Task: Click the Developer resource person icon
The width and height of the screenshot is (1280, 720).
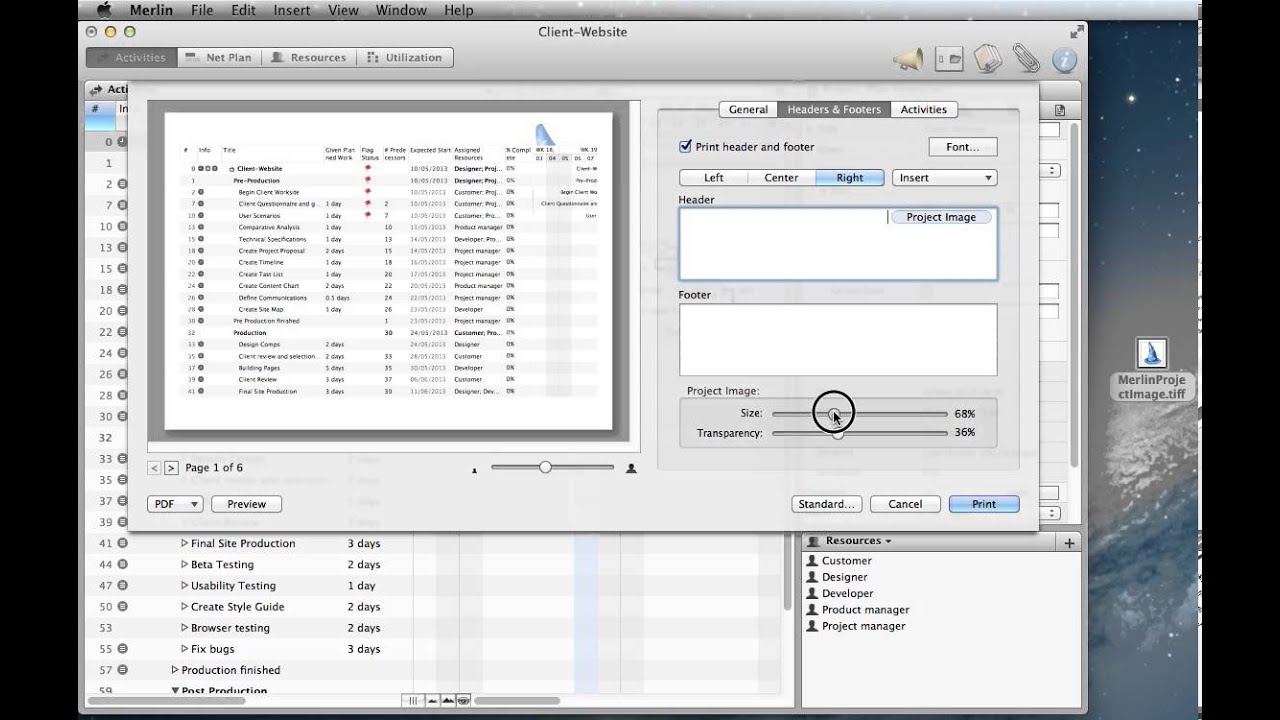Action: click(x=812, y=593)
